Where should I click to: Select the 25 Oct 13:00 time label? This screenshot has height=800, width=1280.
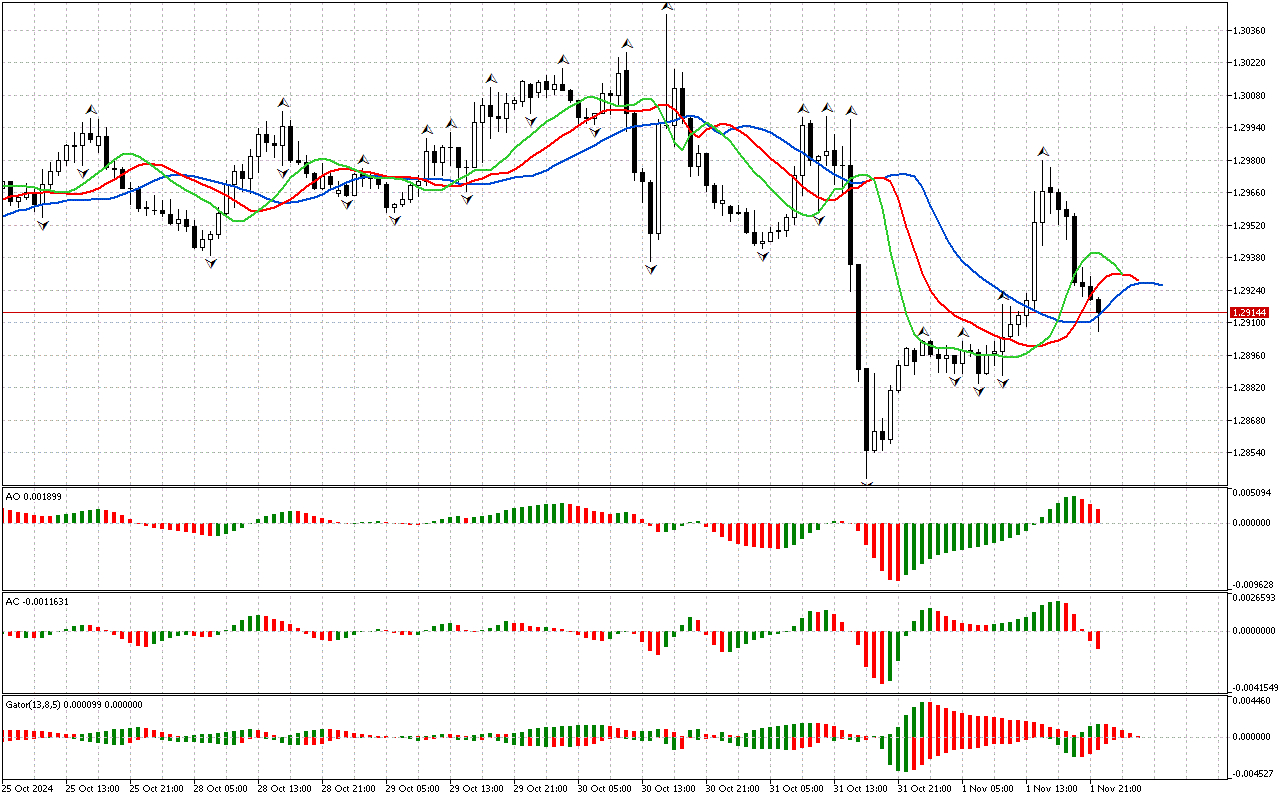click(x=92, y=788)
